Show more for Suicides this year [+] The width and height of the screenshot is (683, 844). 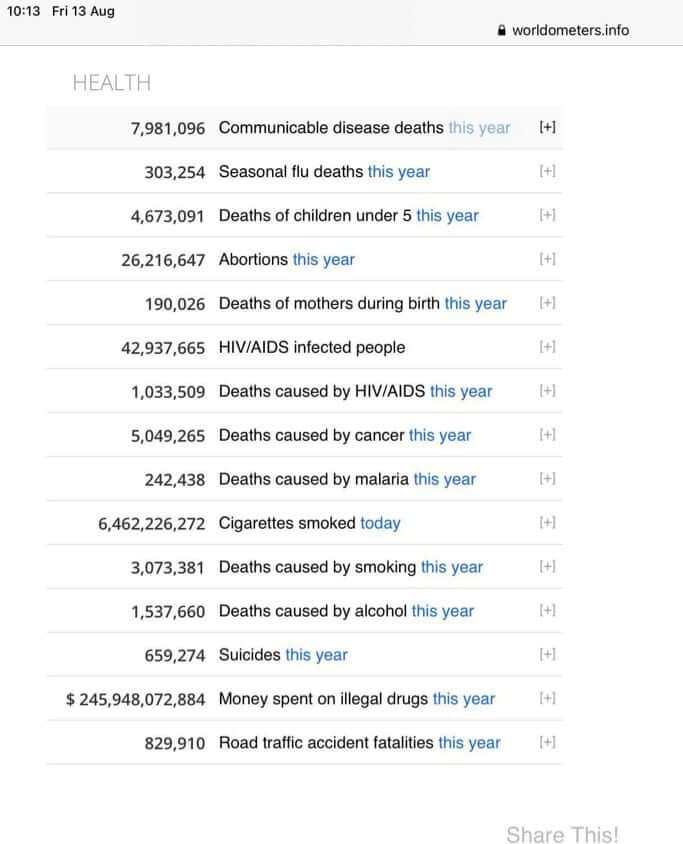coord(547,655)
